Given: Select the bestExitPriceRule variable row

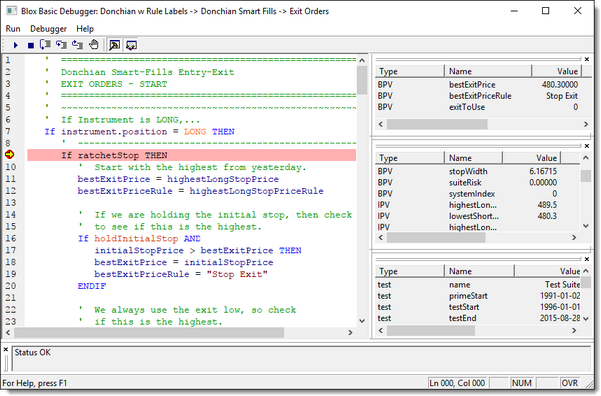Looking at the screenshot, I should (478, 96).
